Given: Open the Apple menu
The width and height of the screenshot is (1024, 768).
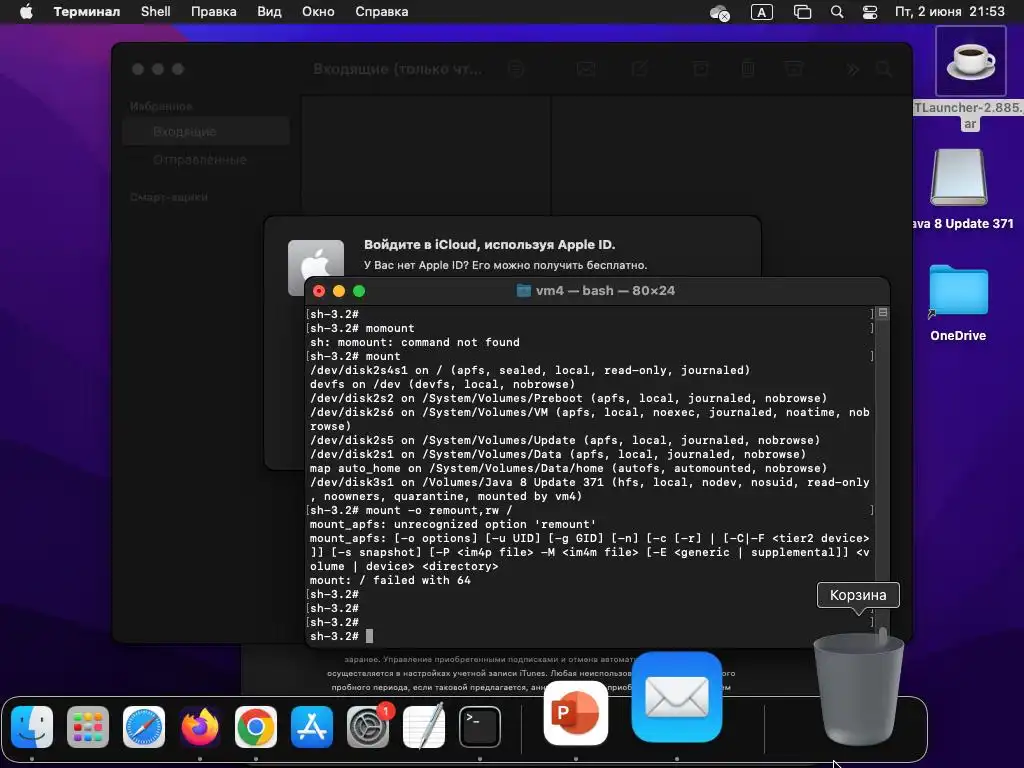Looking at the screenshot, I should click(26, 12).
